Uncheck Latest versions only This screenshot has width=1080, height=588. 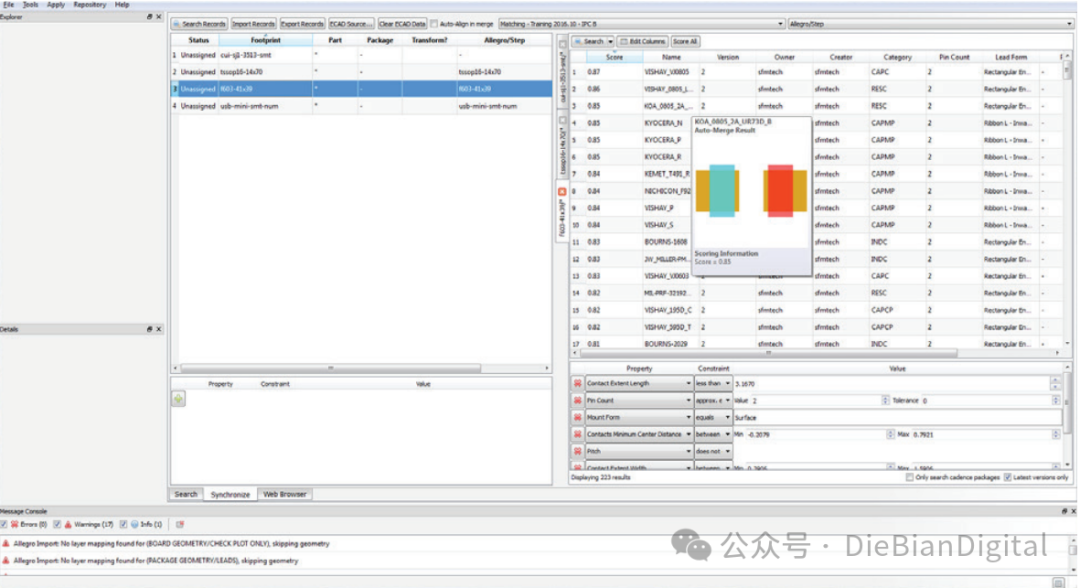point(1008,477)
